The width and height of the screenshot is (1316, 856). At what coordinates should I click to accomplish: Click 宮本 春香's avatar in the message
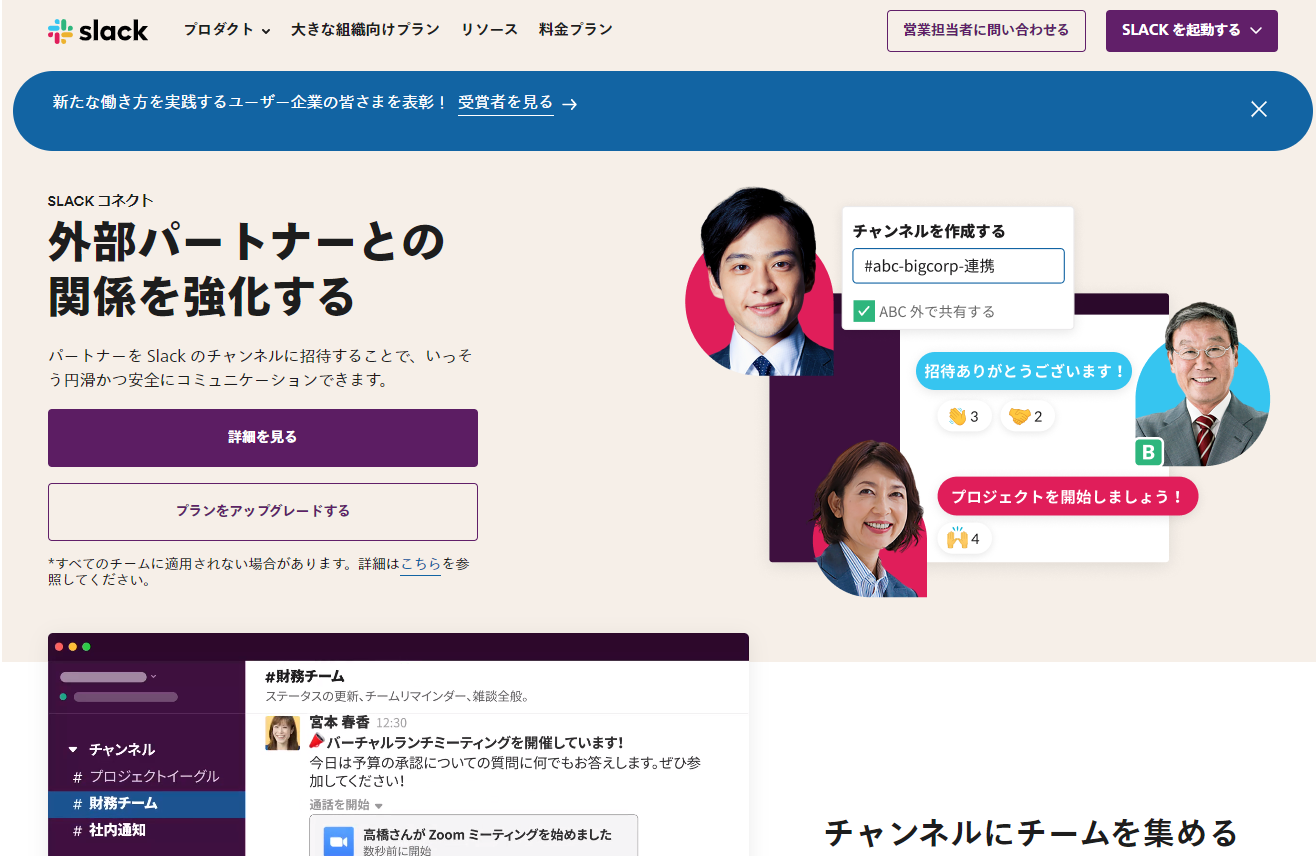[282, 733]
